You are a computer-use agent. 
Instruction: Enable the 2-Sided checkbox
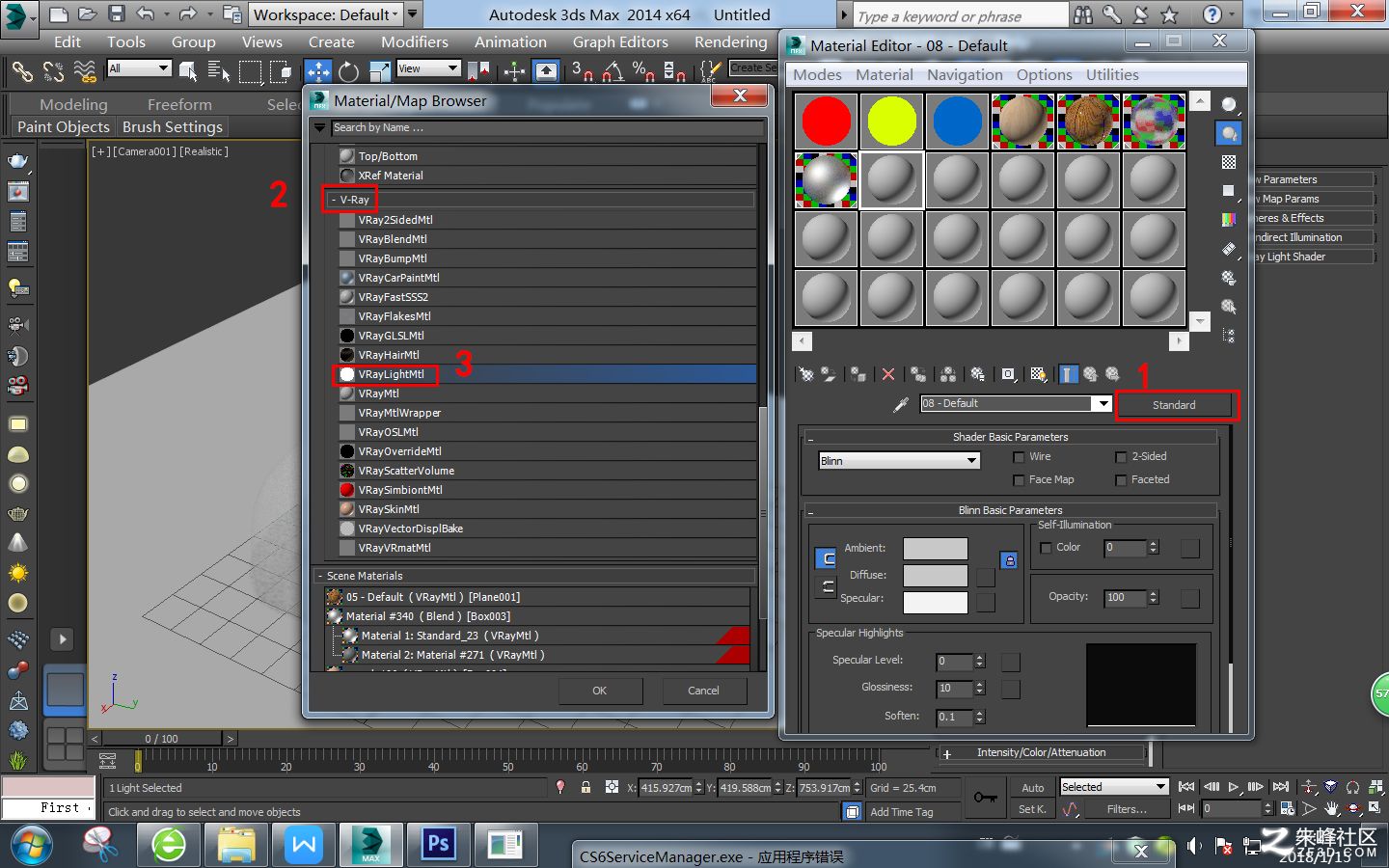click(x=1121, y=457)
